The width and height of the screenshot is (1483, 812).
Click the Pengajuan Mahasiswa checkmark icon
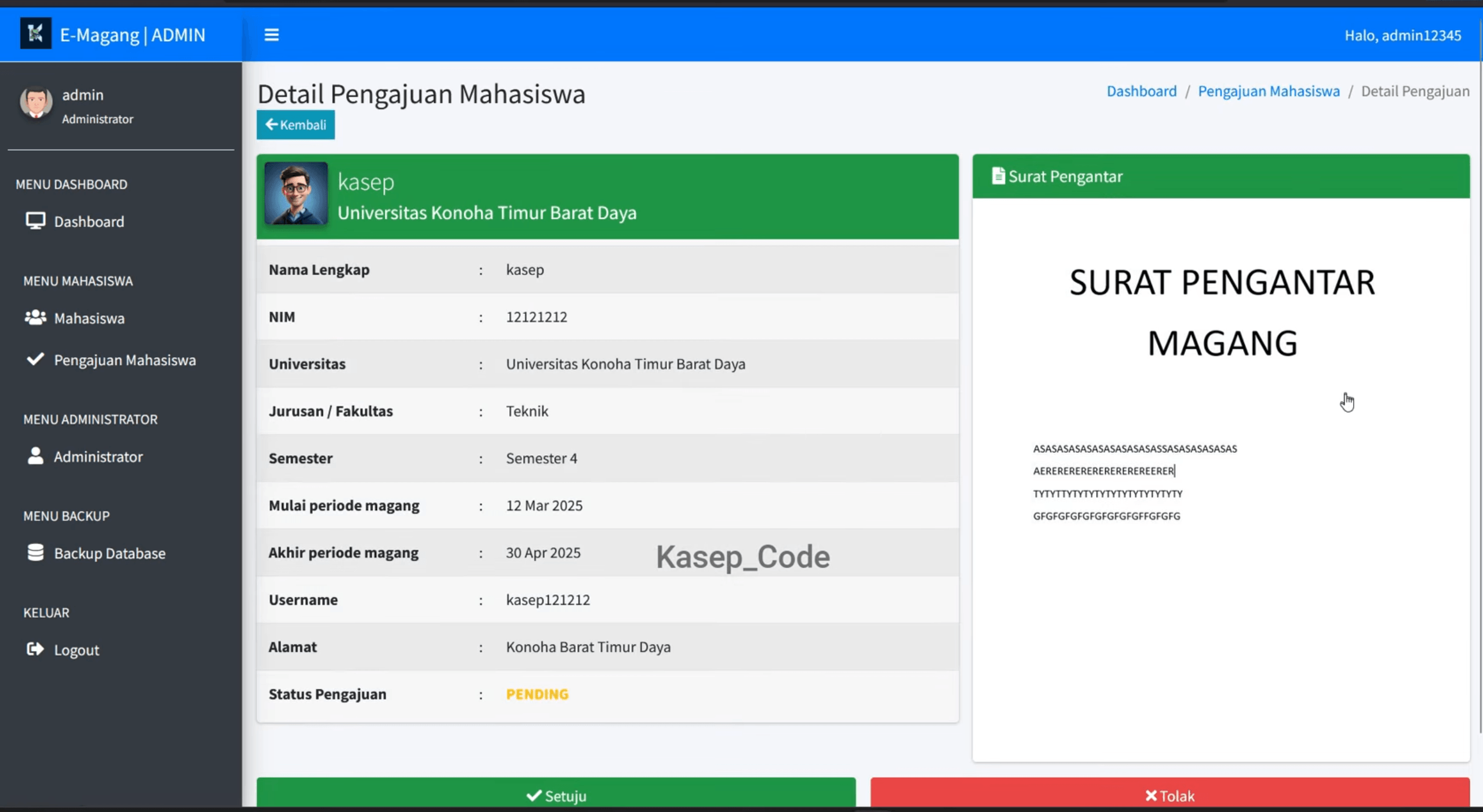[x=35, y=359]
